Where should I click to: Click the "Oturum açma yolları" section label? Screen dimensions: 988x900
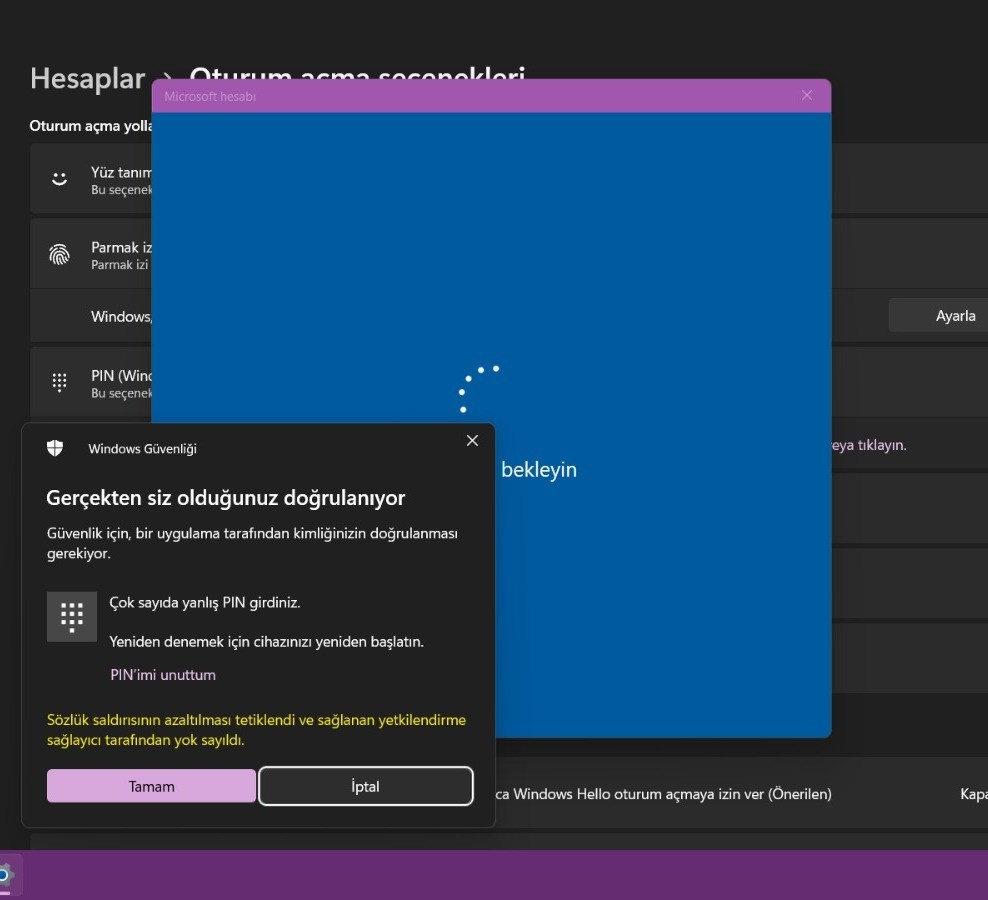(x=91, y=125)
